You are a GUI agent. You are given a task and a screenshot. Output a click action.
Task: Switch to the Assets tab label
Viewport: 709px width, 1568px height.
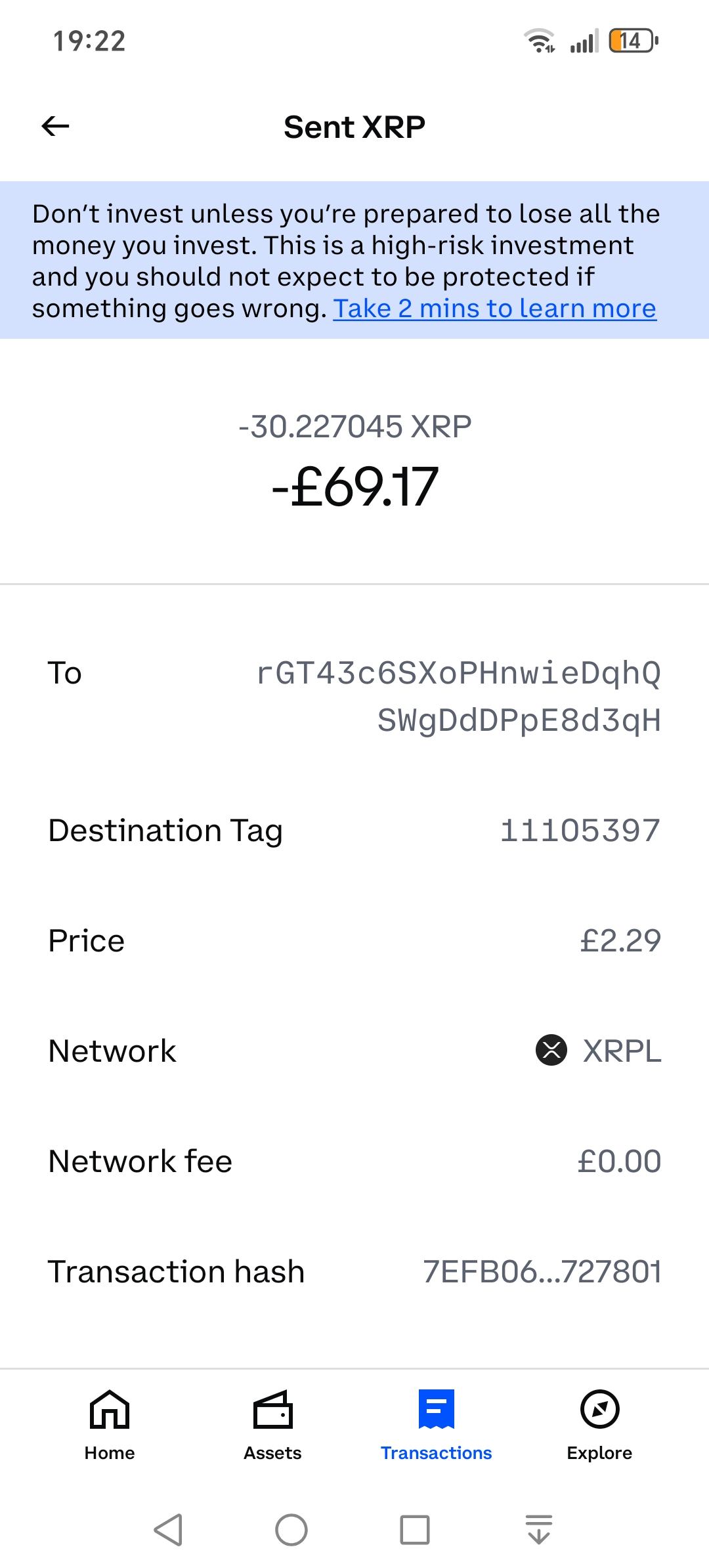pos(272,1453)
